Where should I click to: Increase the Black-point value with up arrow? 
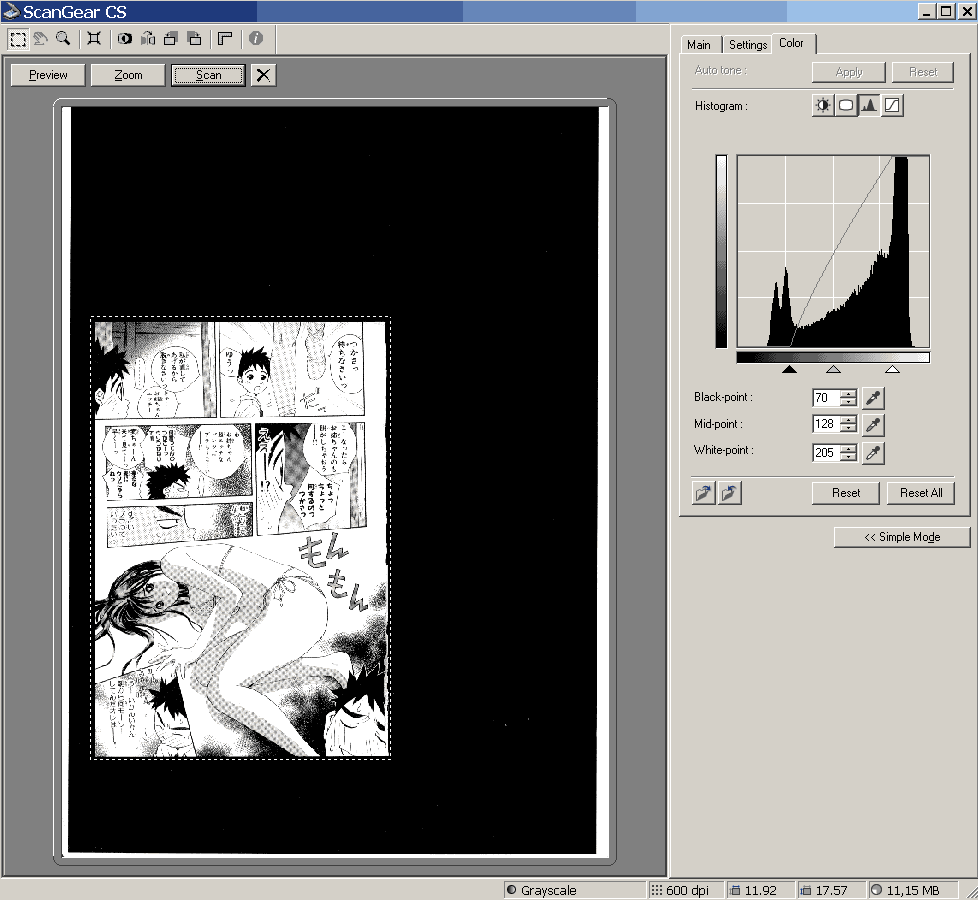click(848, 394)
